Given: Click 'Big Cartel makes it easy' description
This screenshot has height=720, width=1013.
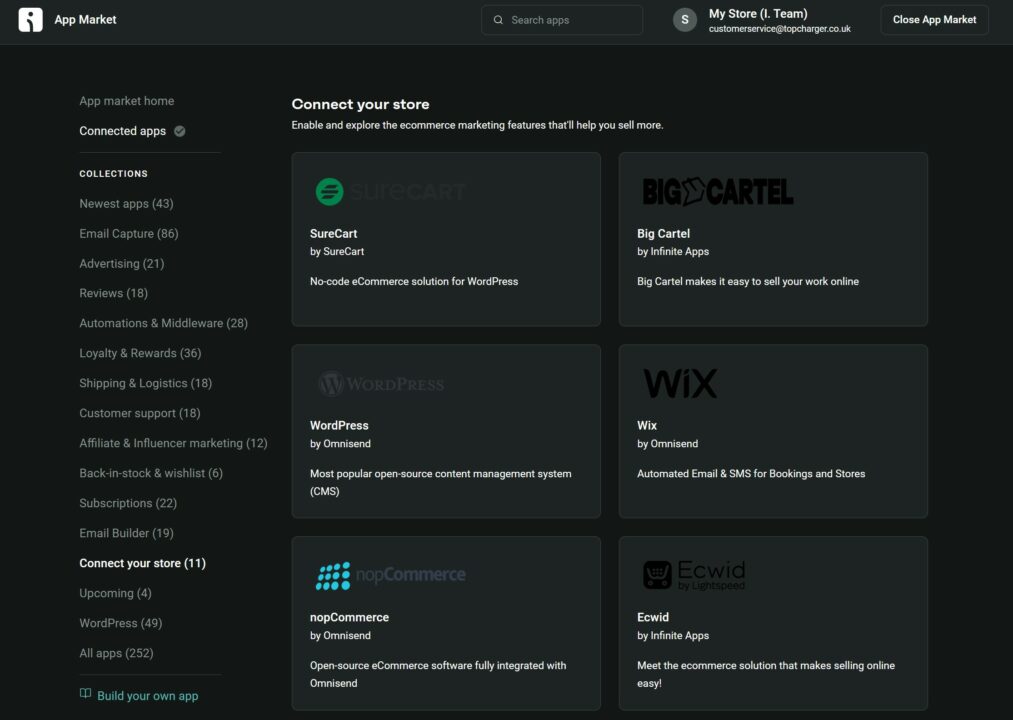Looking at the screenshot, I should click(x=748, y=282).
